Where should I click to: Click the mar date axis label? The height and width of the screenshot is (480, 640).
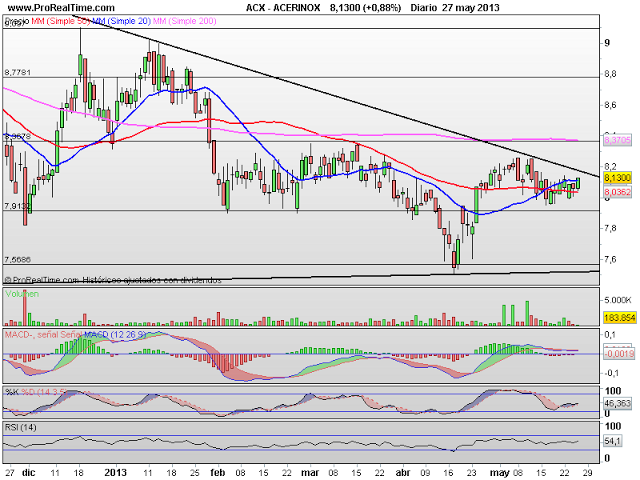pyautogui.click(x=310, y=473)
